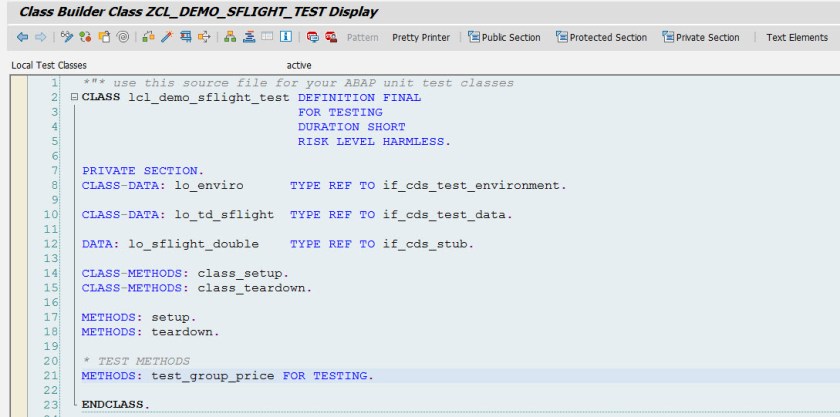Image resolution: width=840 pixels, height=417 pixels.
Task: Click the text 'if_cds_test_data'
Action: (444, 215)
